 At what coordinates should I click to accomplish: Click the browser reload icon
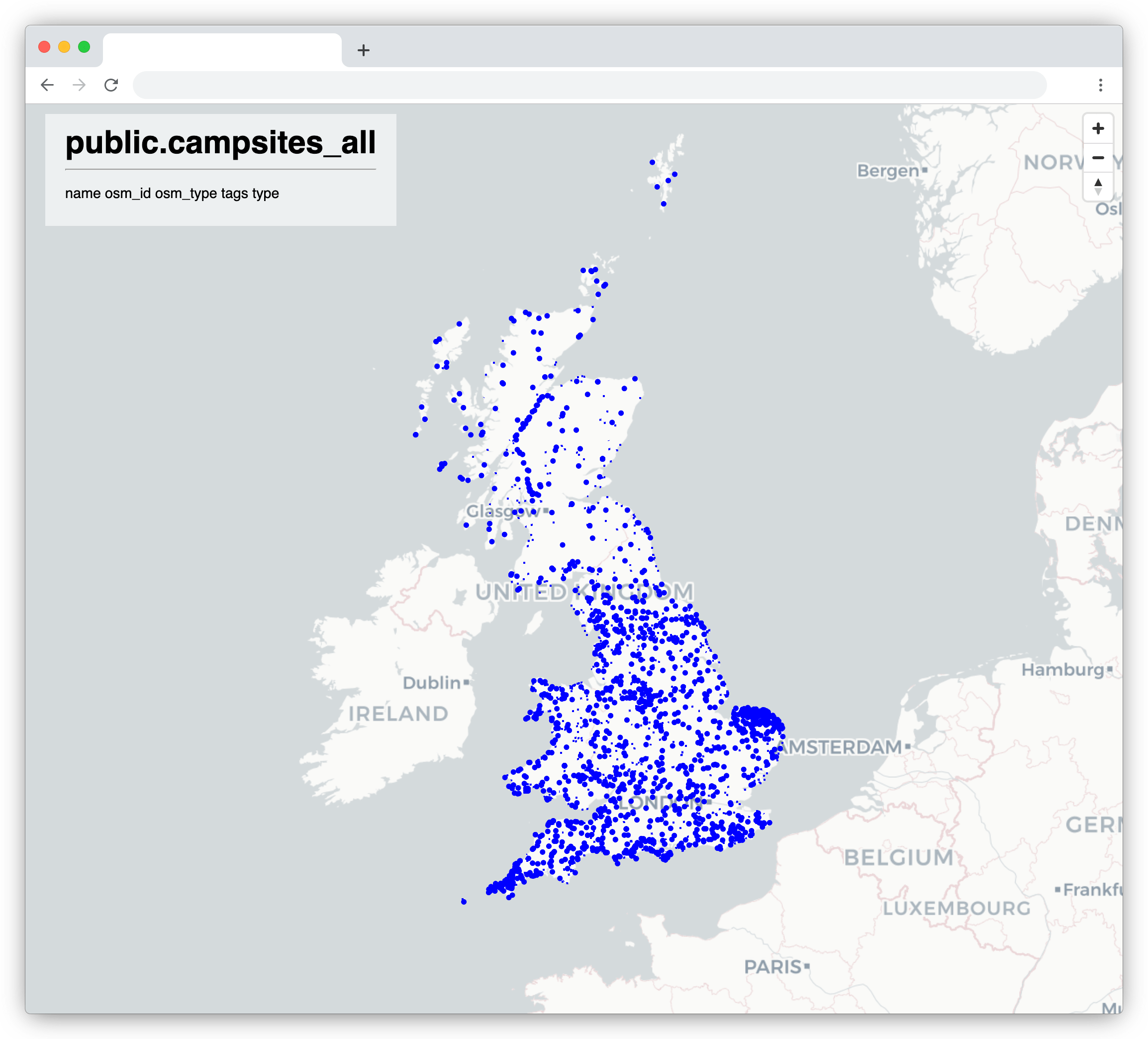pyautogui.click(x=111, y=85)
